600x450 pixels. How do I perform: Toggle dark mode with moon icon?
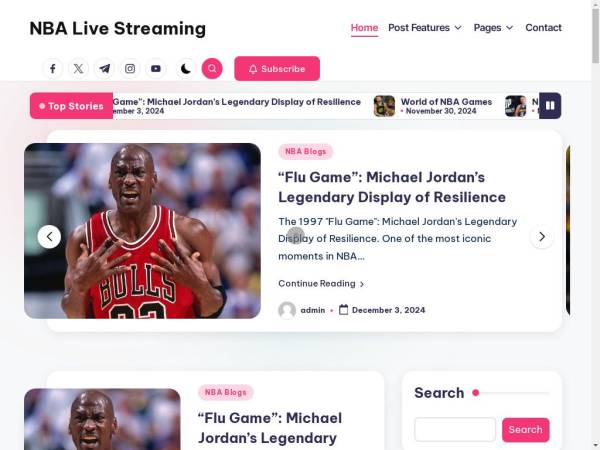185,69
